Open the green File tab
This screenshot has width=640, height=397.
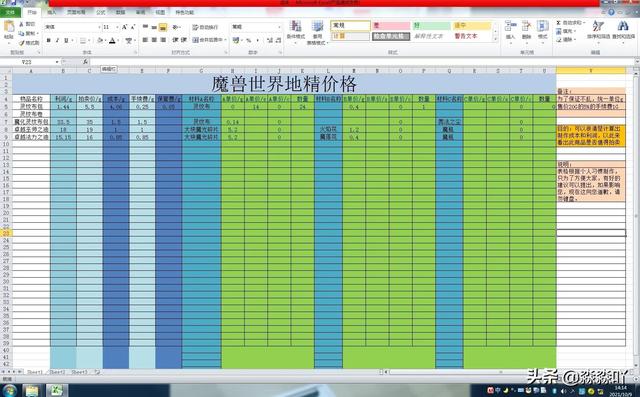click(10, 12)
